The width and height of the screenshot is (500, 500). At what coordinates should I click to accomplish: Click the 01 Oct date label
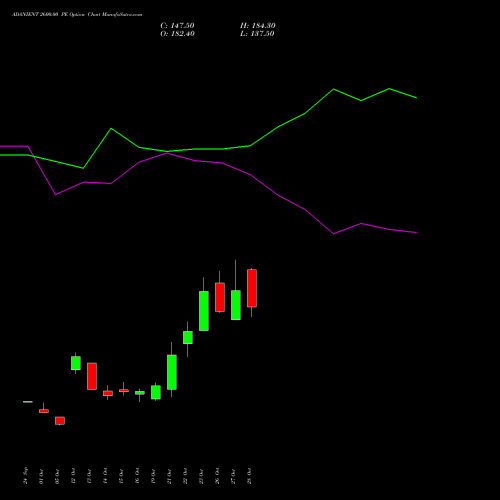tap(41, 476)
